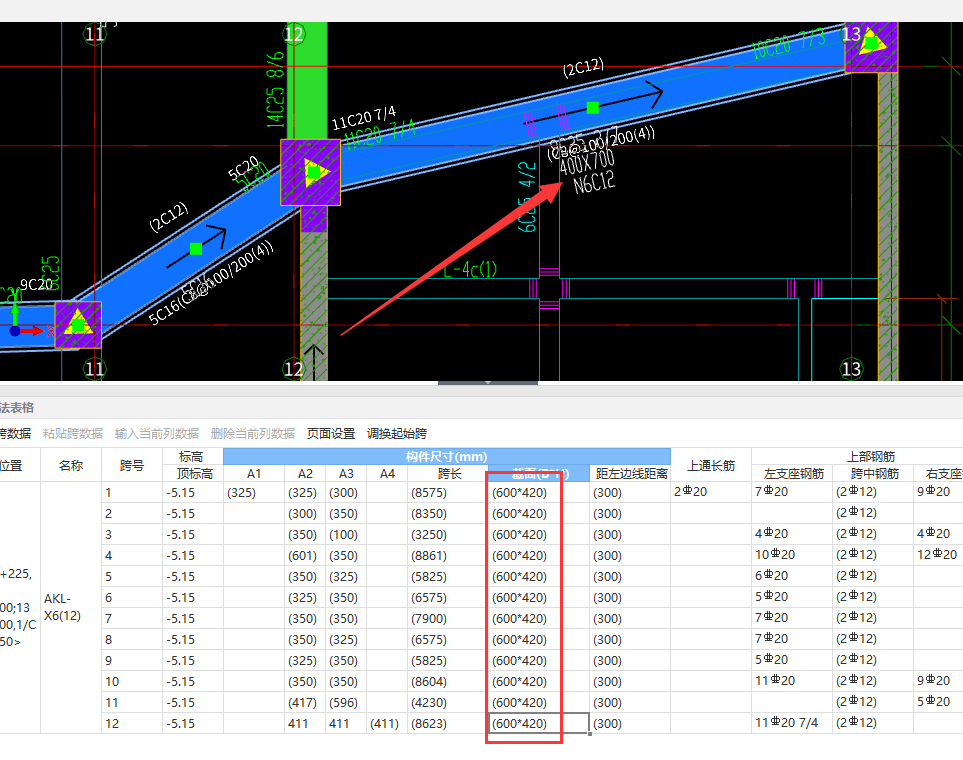Collapse the table panel via splitter handle
Image resolution: width=963 pixels, height=760 pixels.
(488, 383)
